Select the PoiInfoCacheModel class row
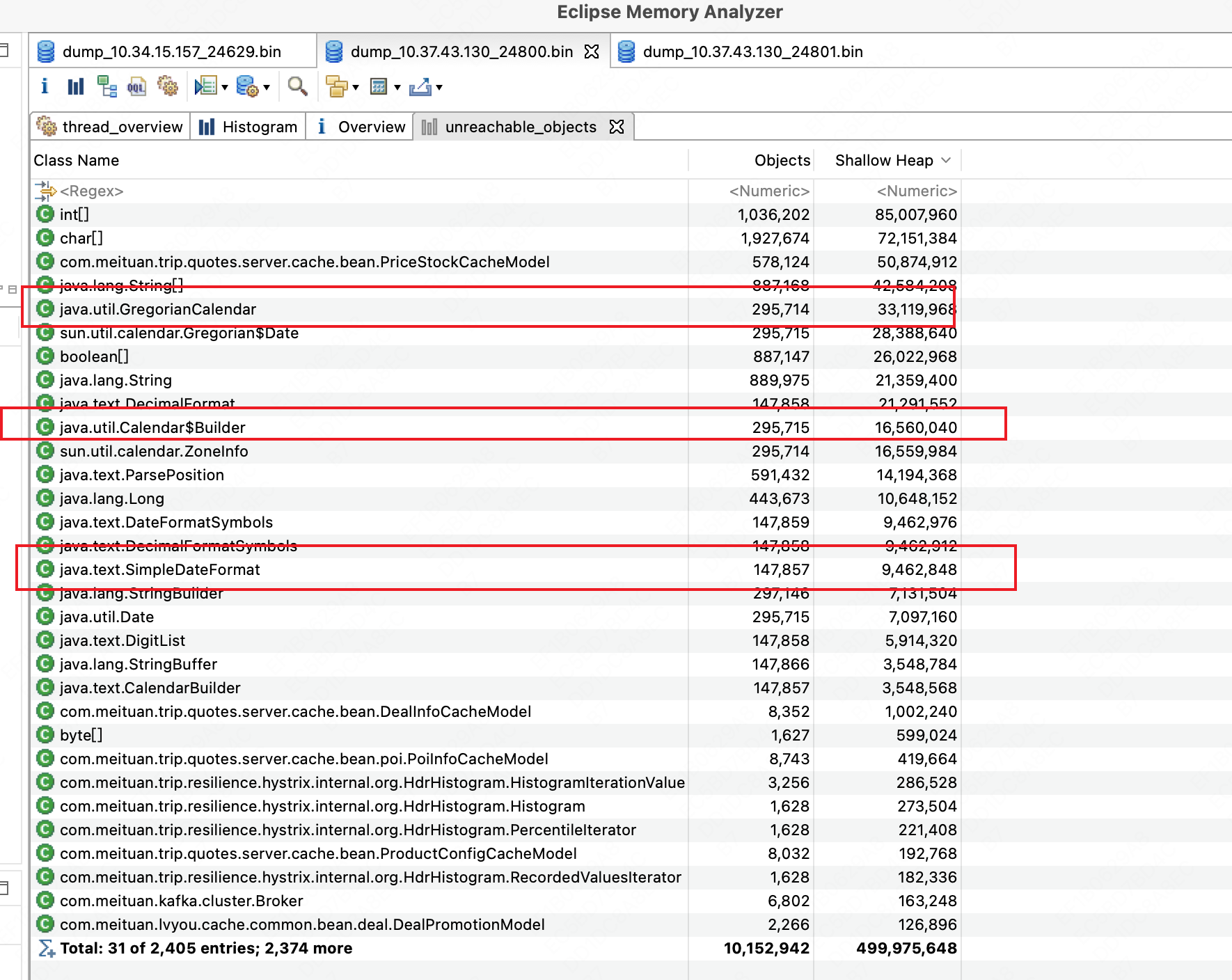The height and width of the screenshot is (980, 1232). pos(496,759)
